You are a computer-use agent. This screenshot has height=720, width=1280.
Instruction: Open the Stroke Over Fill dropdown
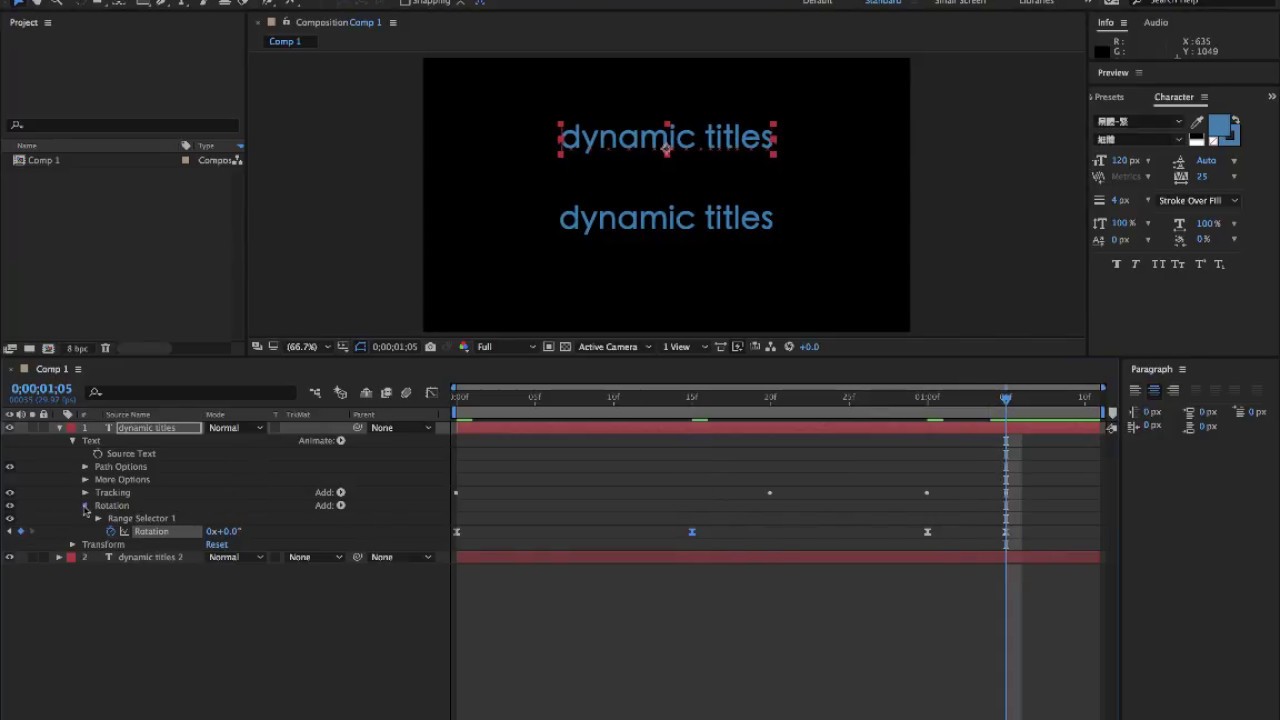[x=1198, y=201]
